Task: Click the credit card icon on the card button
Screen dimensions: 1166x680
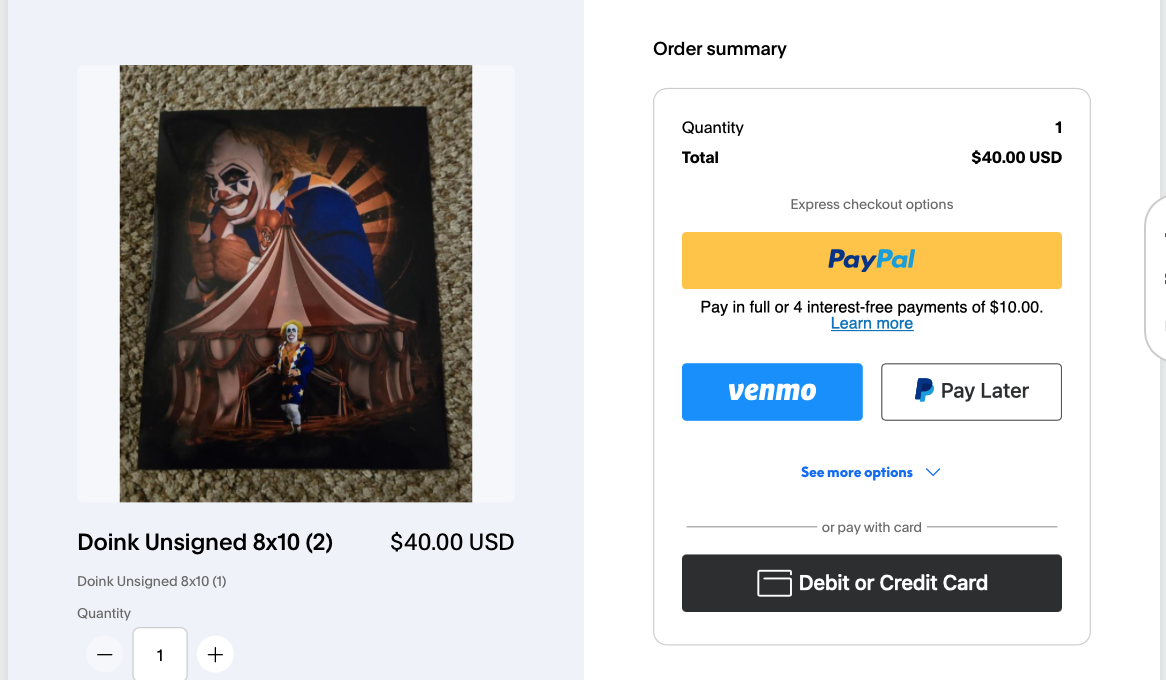Action: (x=774, y=583)
